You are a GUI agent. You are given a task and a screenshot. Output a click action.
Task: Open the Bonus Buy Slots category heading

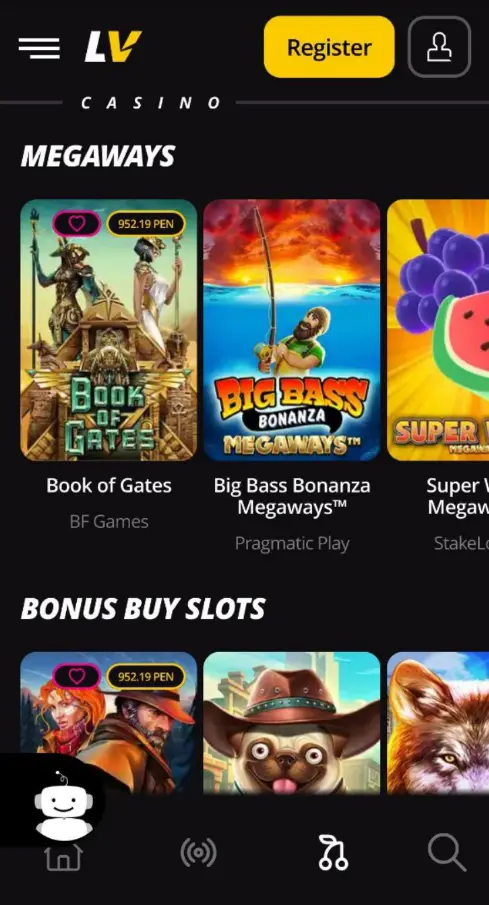[x=143, y=609]
